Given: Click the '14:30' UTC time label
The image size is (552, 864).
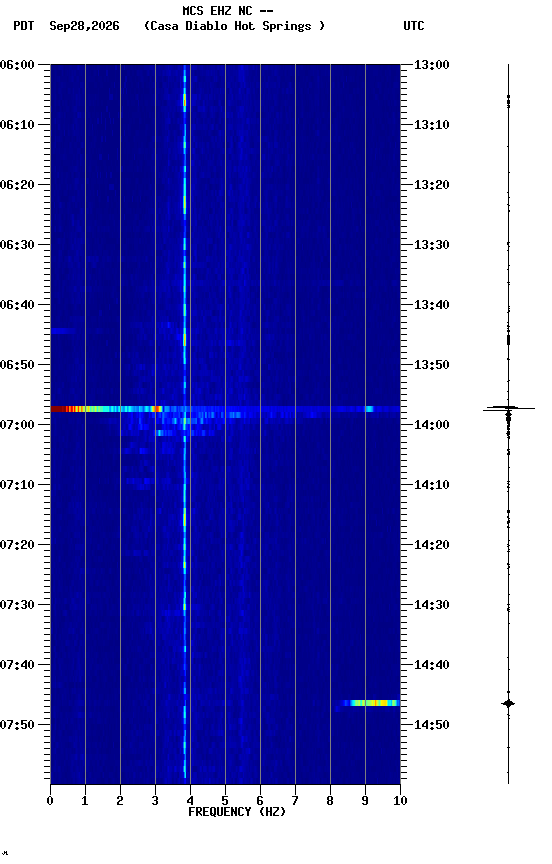Looking at the screenshot, I should pos(432,605).
